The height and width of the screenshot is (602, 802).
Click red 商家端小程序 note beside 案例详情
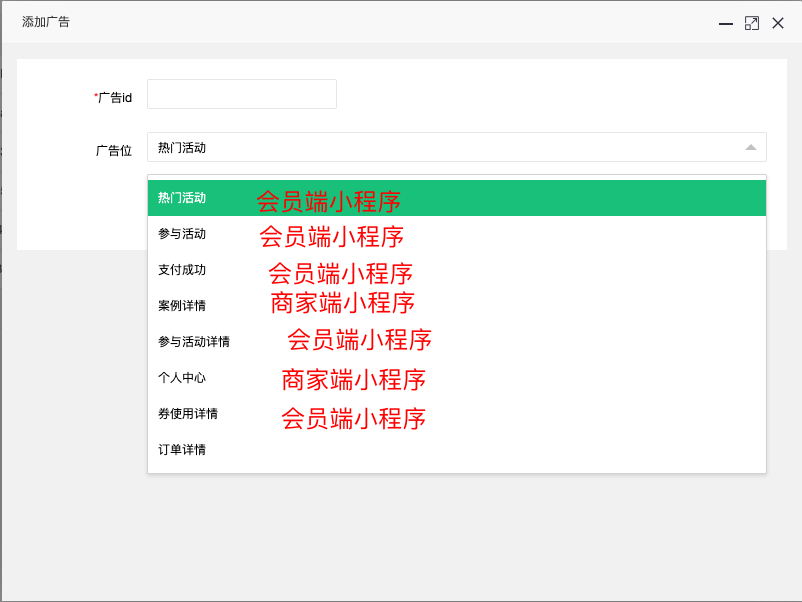coord(342,303)
